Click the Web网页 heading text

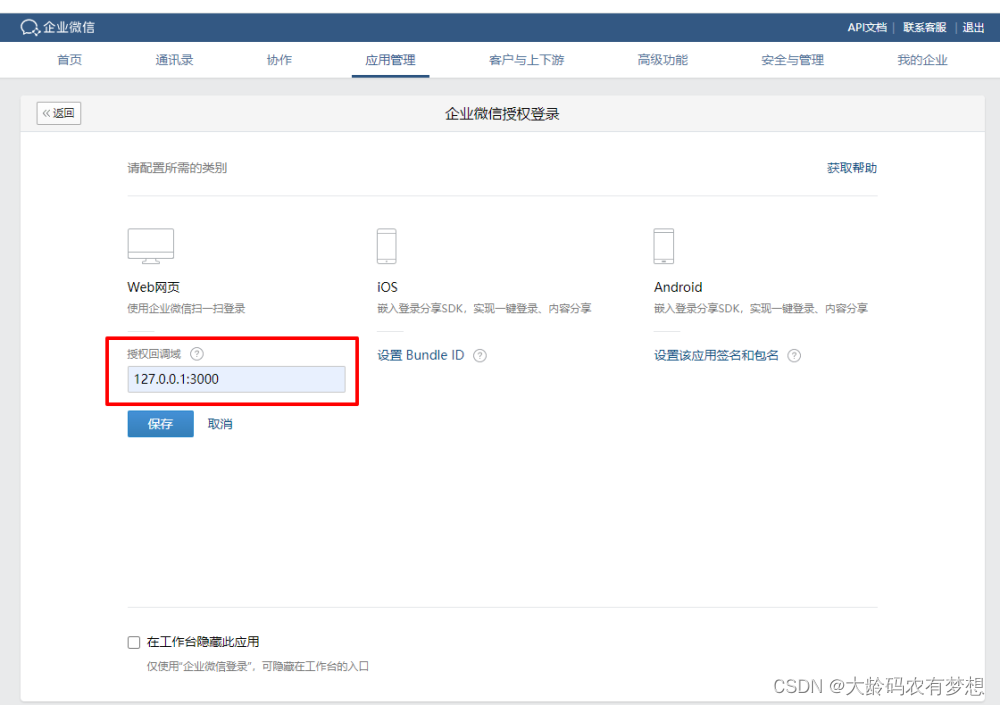(x=154, y=287)
